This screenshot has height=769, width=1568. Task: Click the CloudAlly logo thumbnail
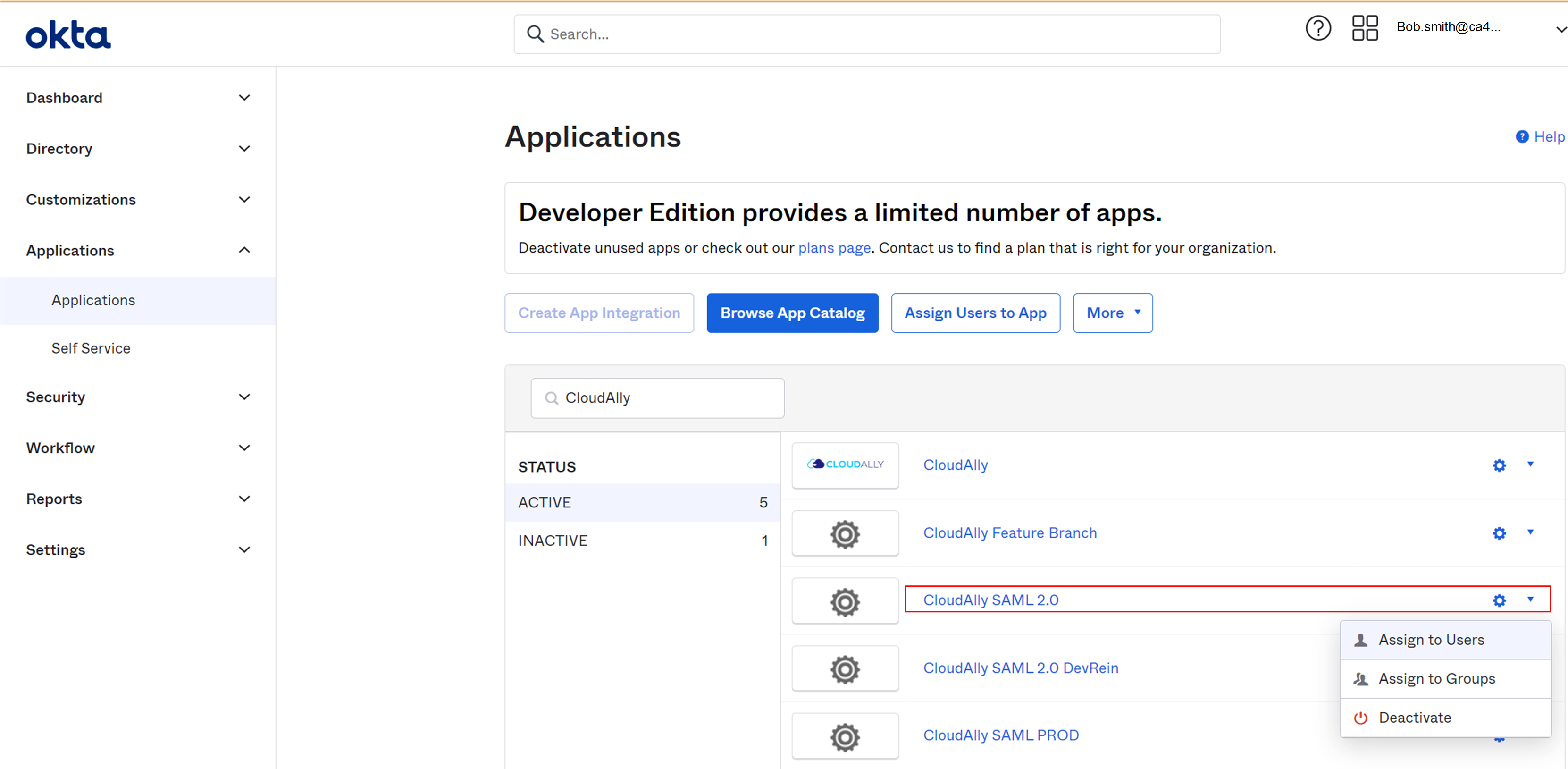pyautogui.click(x=845, y=465)
